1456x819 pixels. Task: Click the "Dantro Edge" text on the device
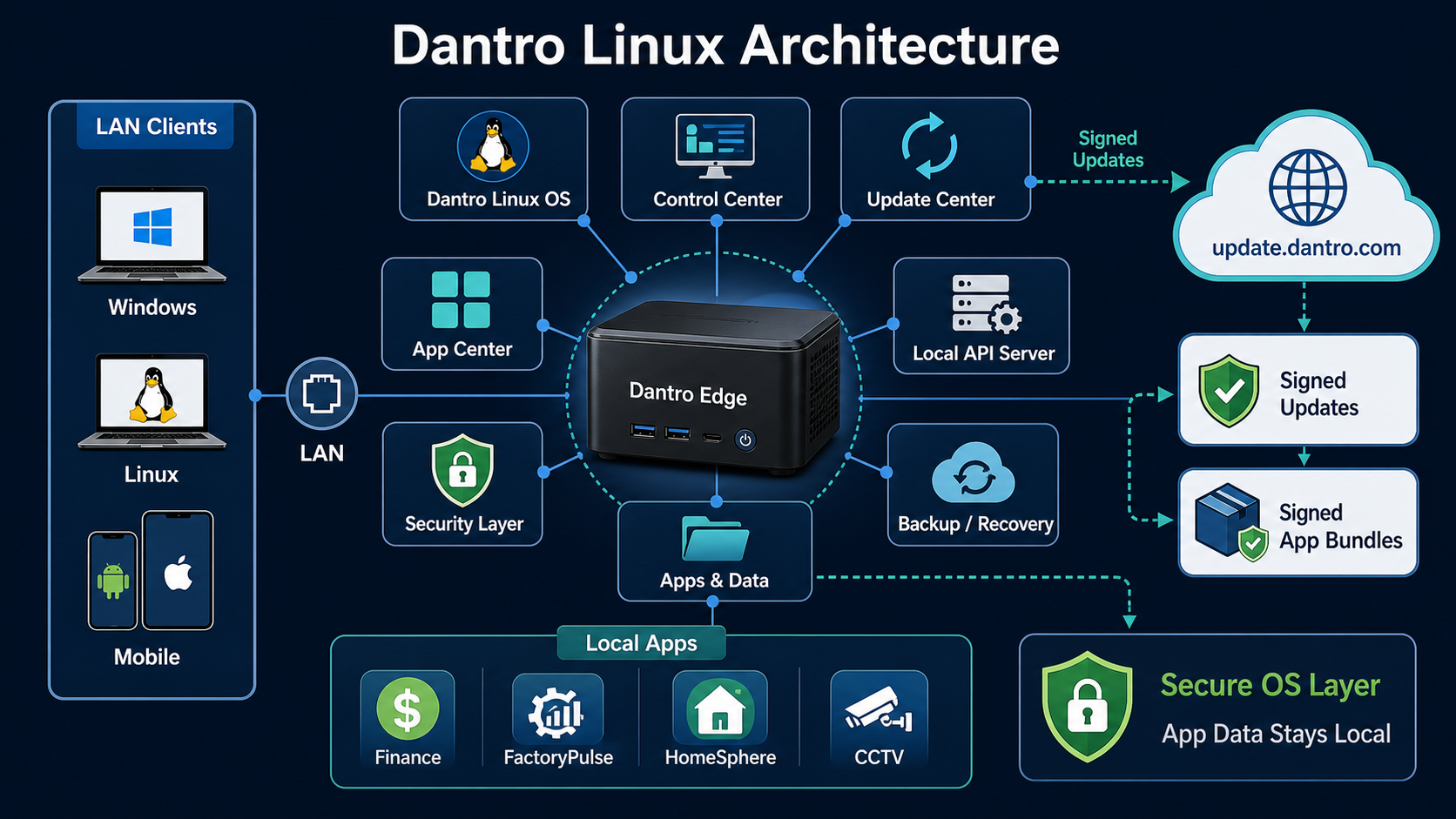coord(688,394)
